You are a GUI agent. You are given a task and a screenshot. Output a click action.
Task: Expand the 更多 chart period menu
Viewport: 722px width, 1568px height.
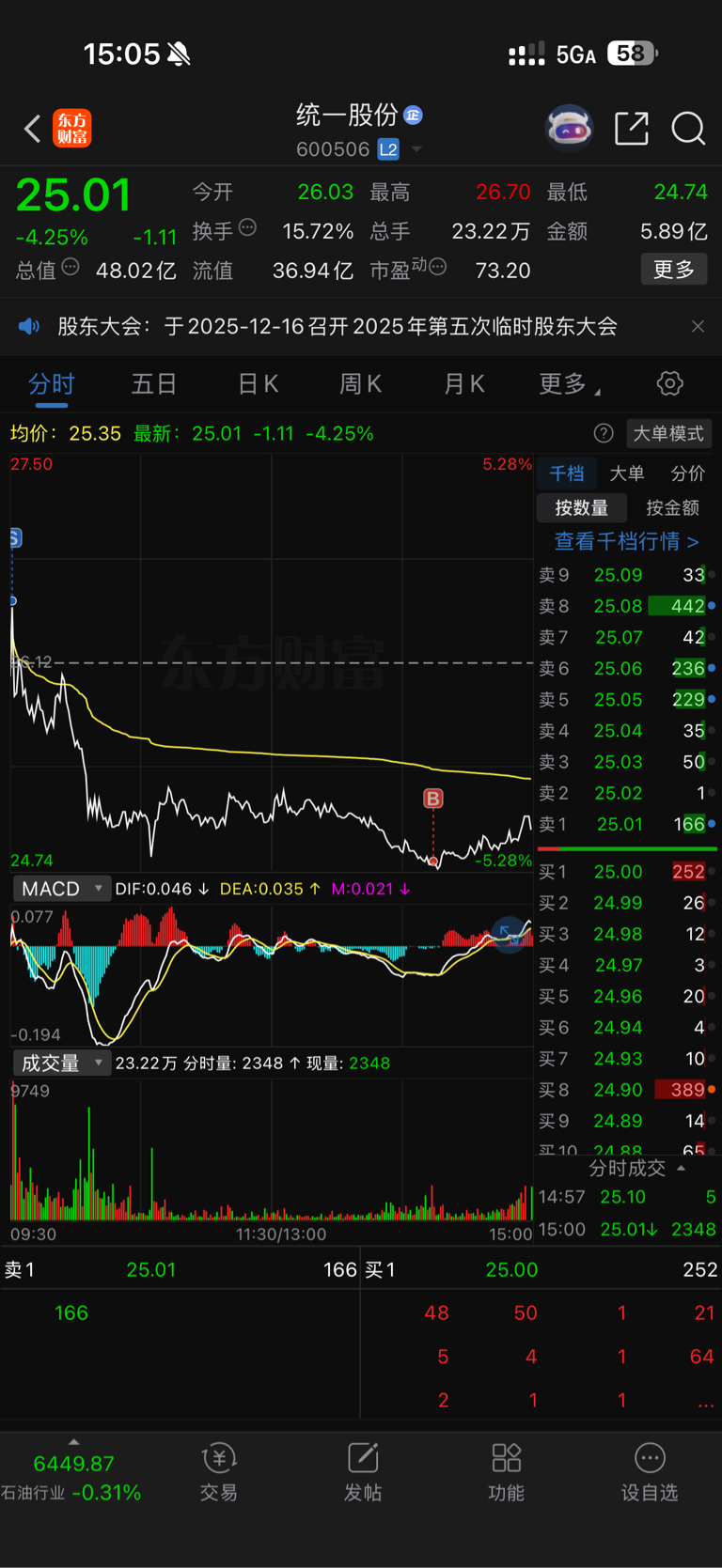pyautogui.click(x=570, y=383)
